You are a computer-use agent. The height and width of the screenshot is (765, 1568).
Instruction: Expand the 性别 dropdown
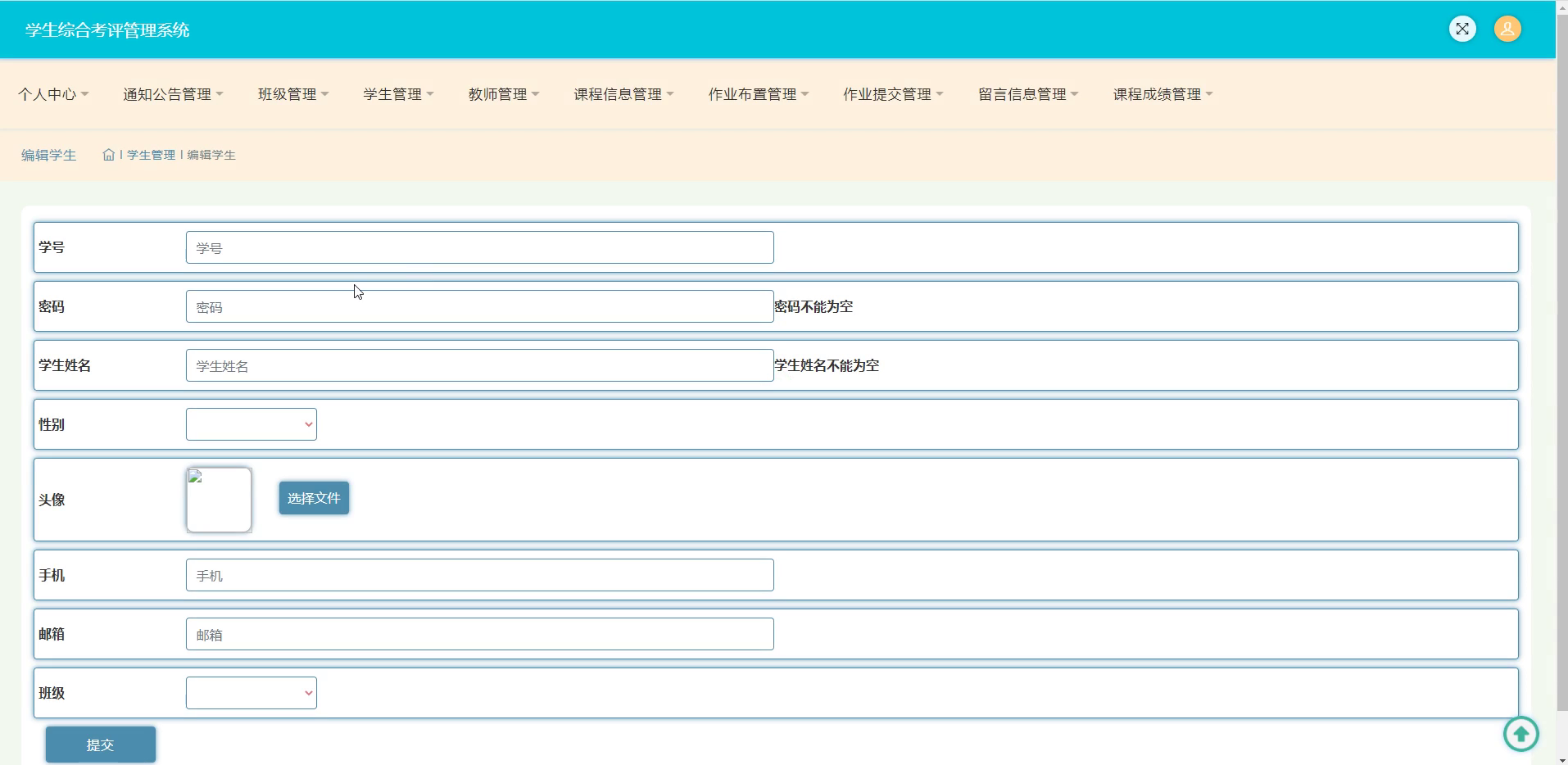click(252, 424)
